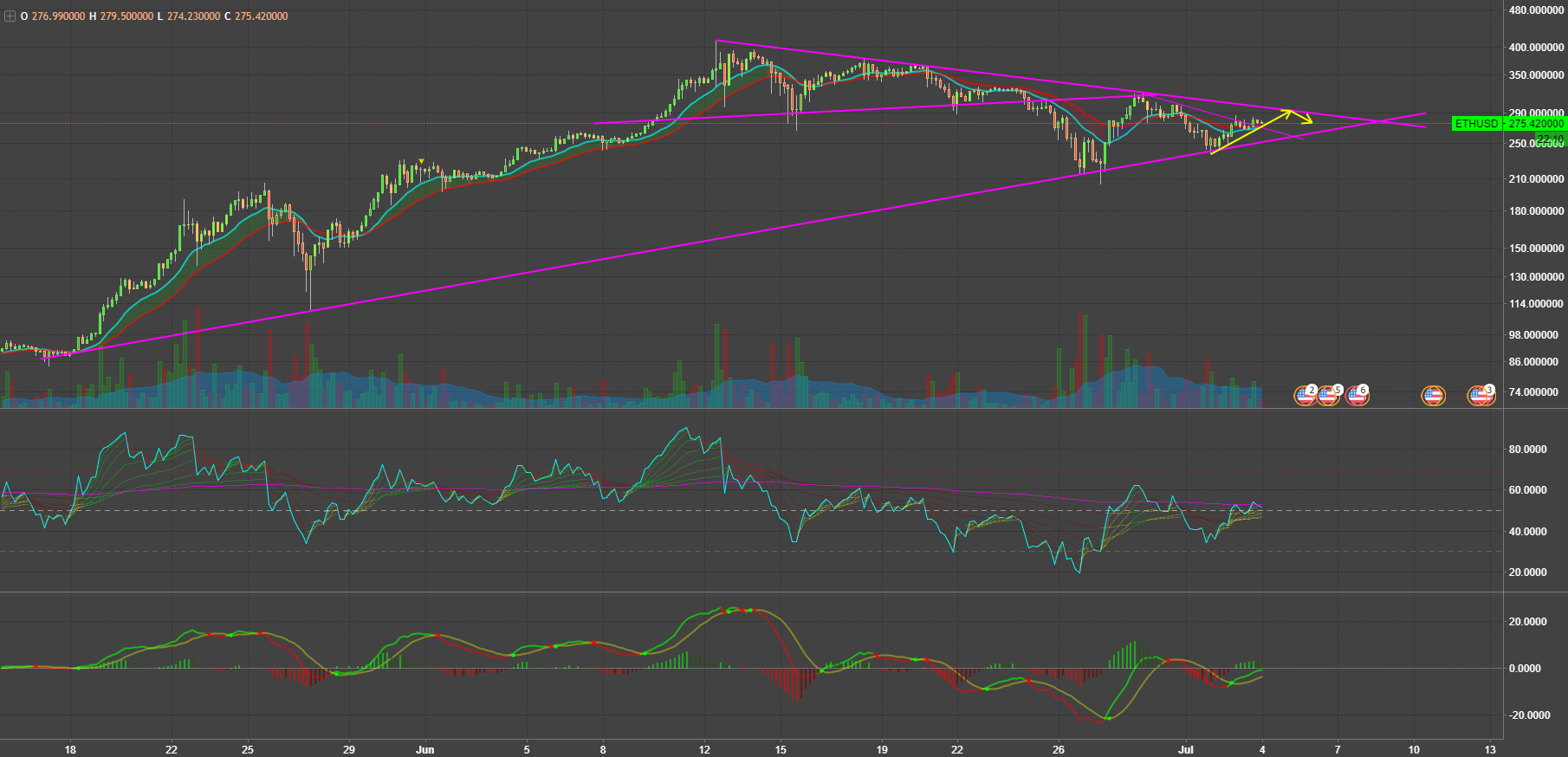Select the US flag event without a badge
Screen dimensions: 1568x757
tap(1434, 396)
